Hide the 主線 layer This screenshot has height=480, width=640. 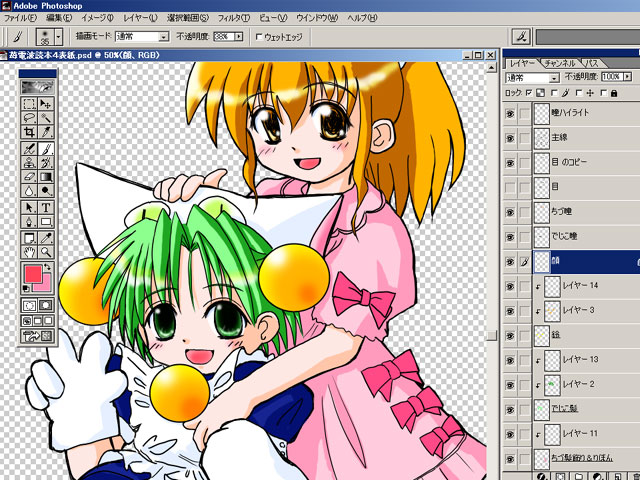pos(510,138)
